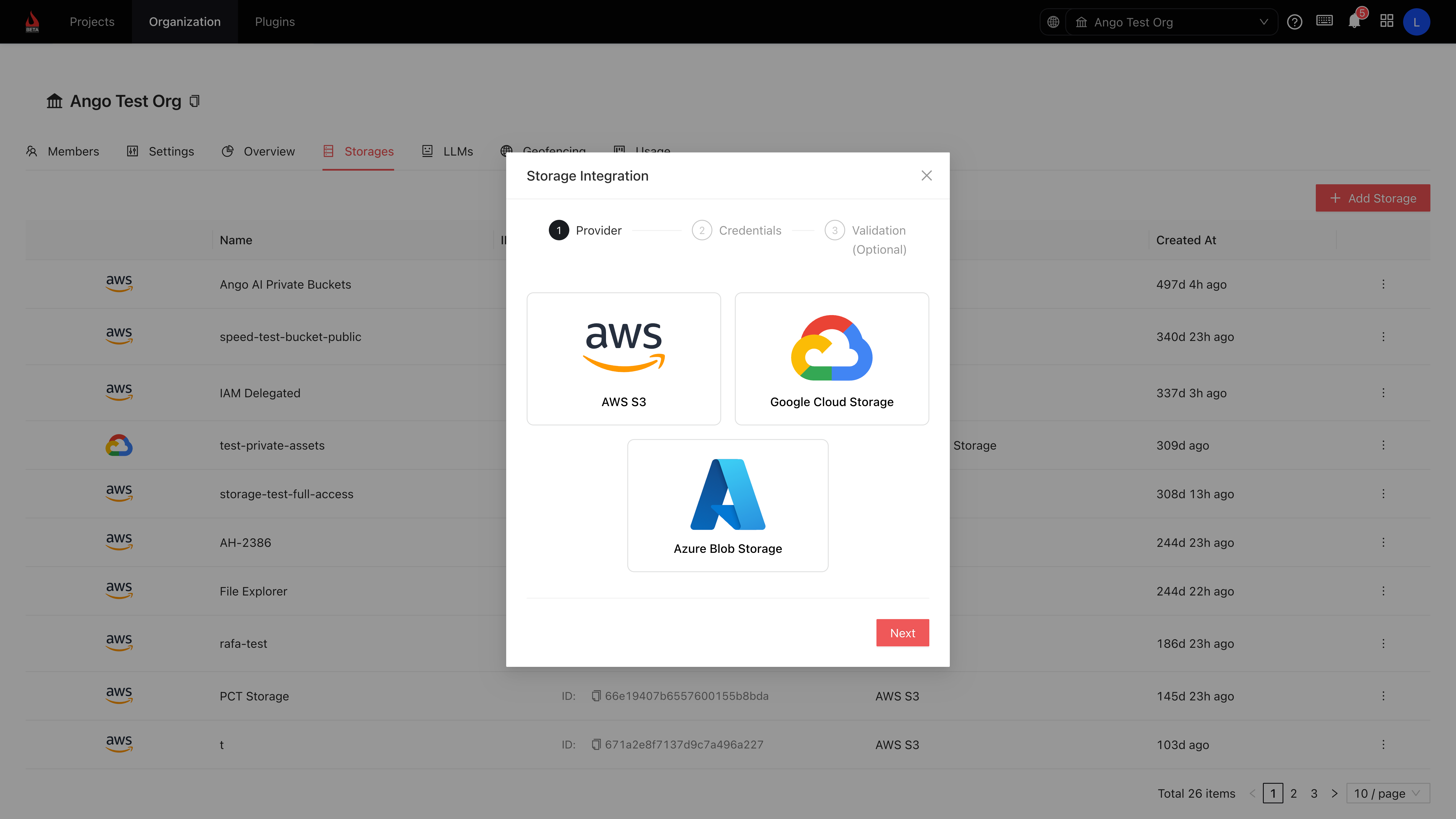The image size is (1456, 819).
Task: Copy ID 671a2e8f7137d9c7a496a227
Action: [596, 744]
